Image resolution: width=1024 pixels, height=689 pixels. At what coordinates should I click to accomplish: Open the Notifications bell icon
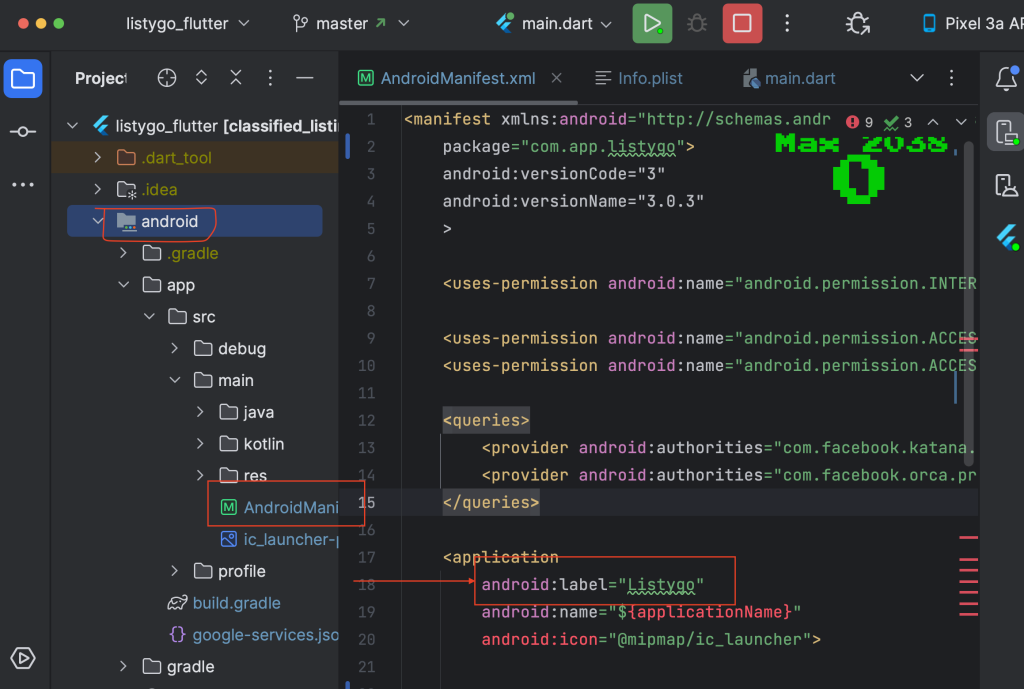click(x=1006, y=78)
